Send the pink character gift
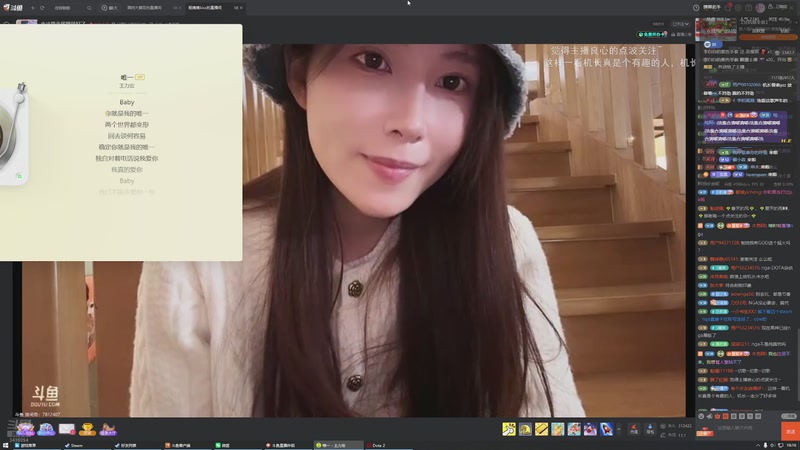800x450 pixels. (x=574, y=429)
